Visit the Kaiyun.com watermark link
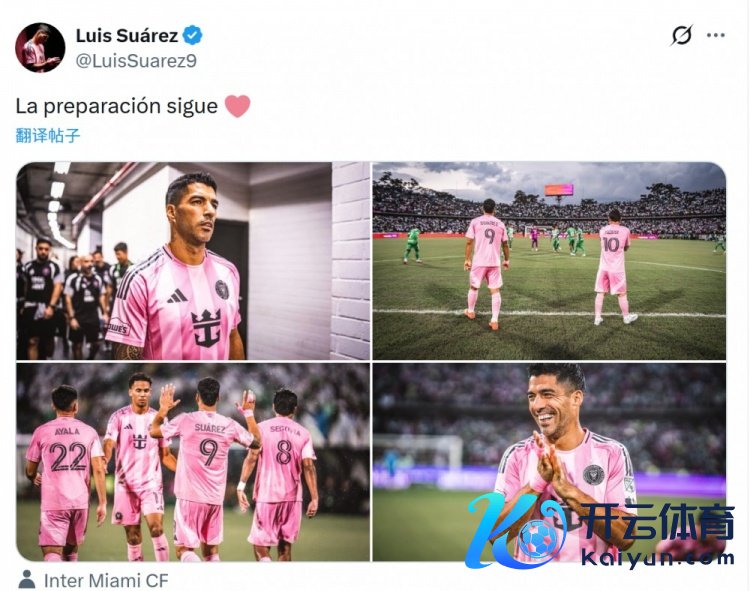 pyautogui.click(x=658, y=558)
